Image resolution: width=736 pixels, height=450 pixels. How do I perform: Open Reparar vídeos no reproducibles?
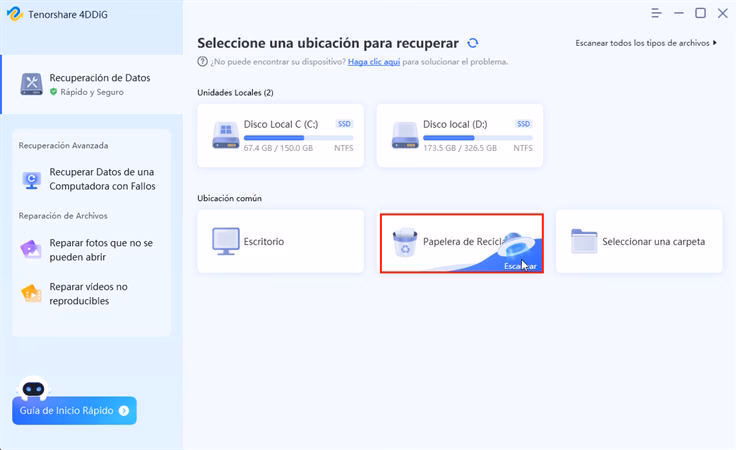coord(92,294)
